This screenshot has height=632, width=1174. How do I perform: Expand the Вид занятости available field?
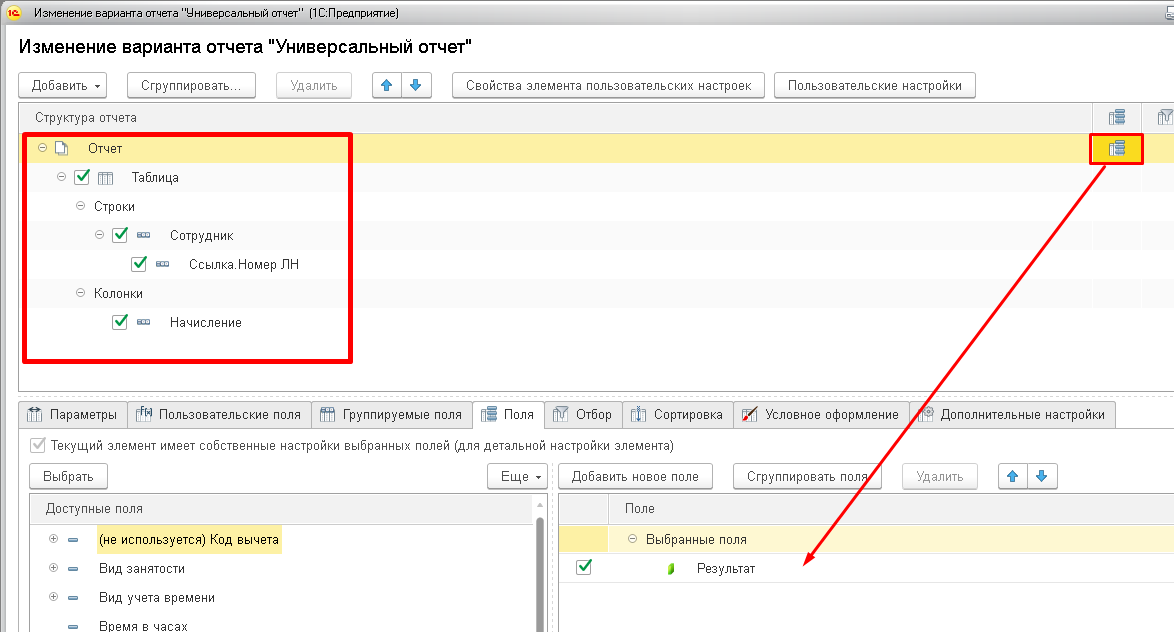tap(53, 568)
